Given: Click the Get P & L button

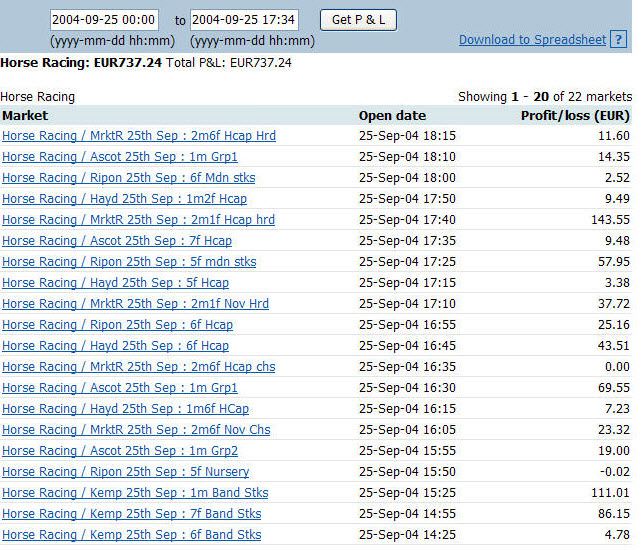Looking at the screenshot, I should click(x=358, y=20).
